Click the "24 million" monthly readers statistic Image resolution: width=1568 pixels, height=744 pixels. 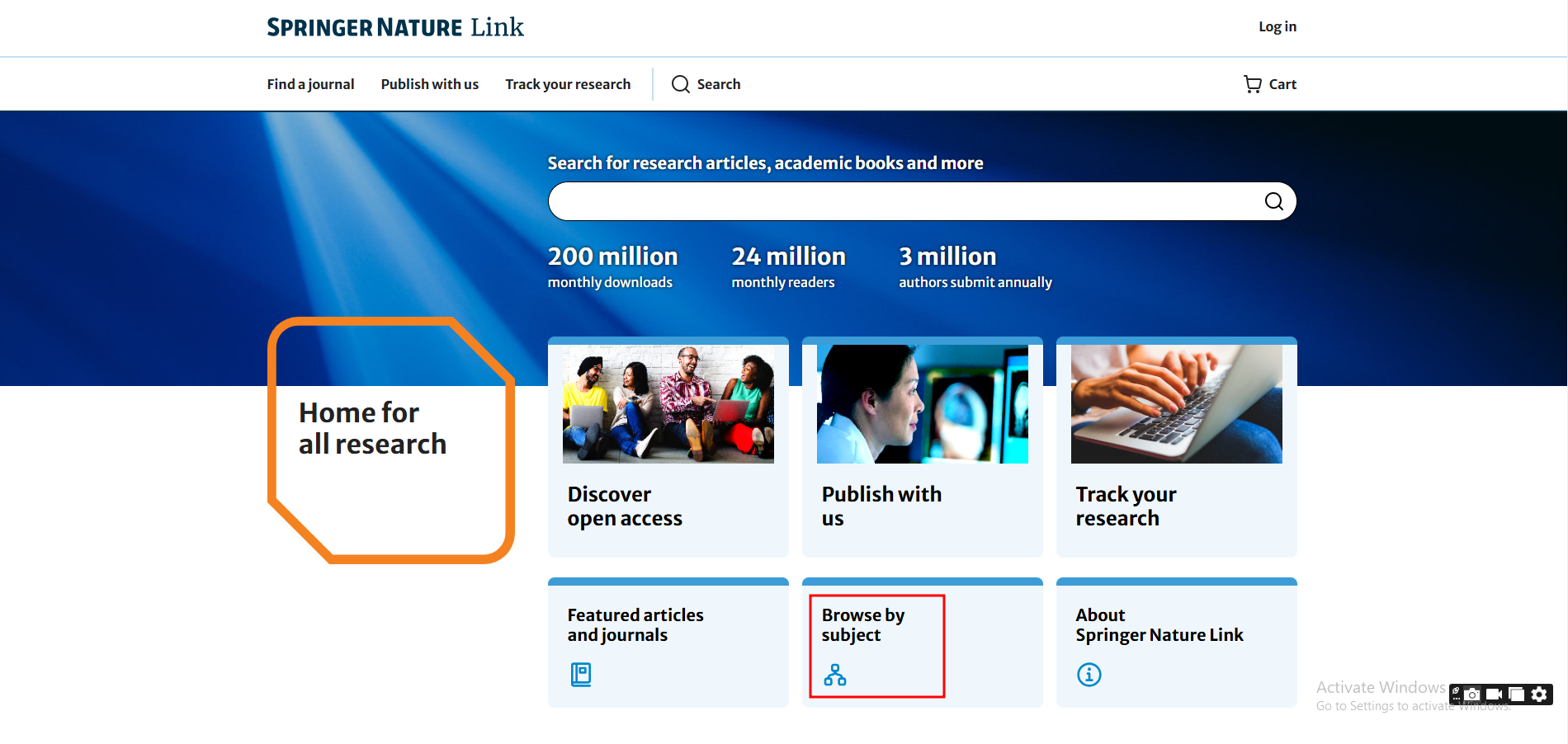pos(788,268)
